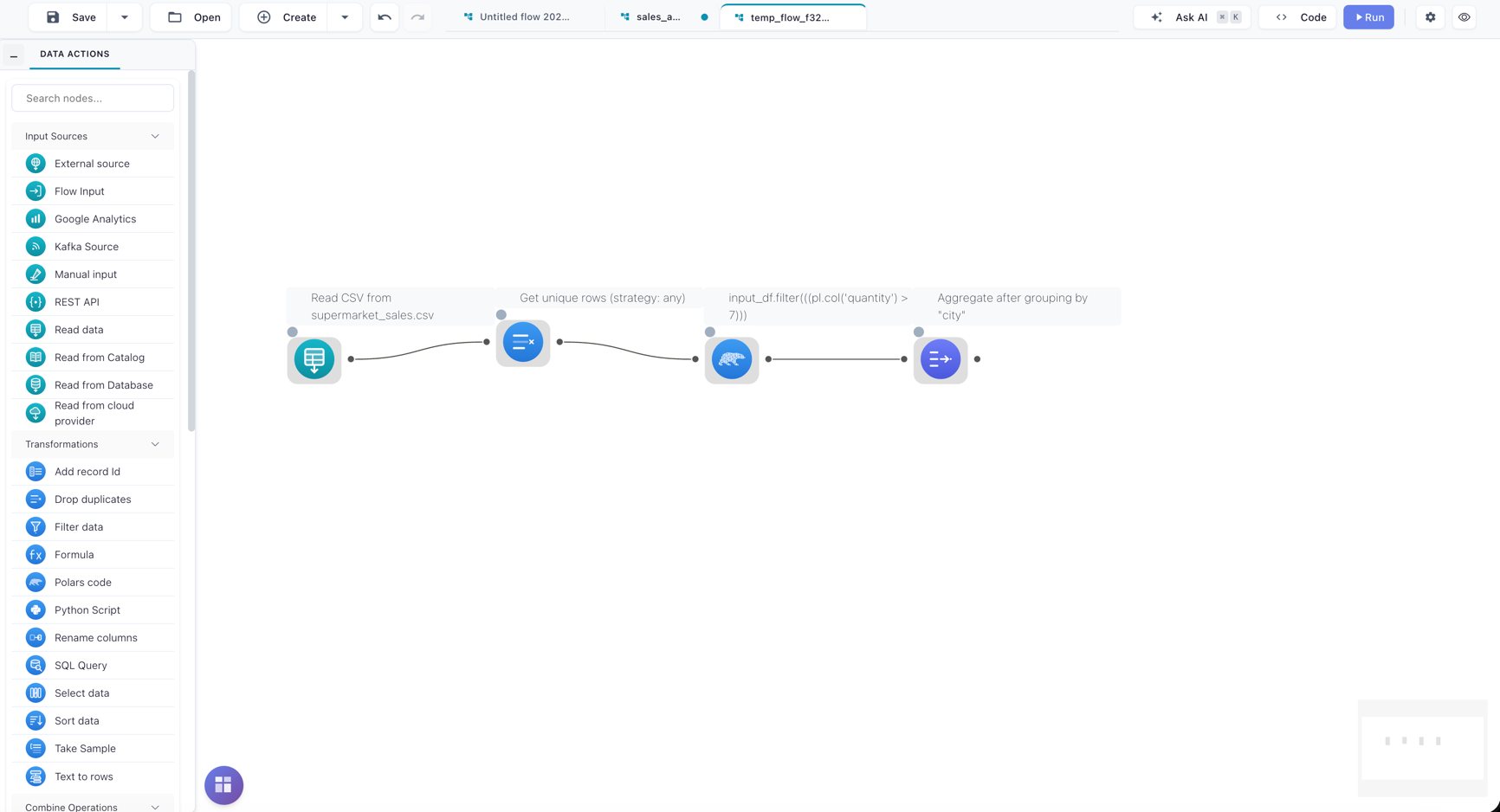
Task: Click the Aggregate group by node icon
Action: (941, 359)
